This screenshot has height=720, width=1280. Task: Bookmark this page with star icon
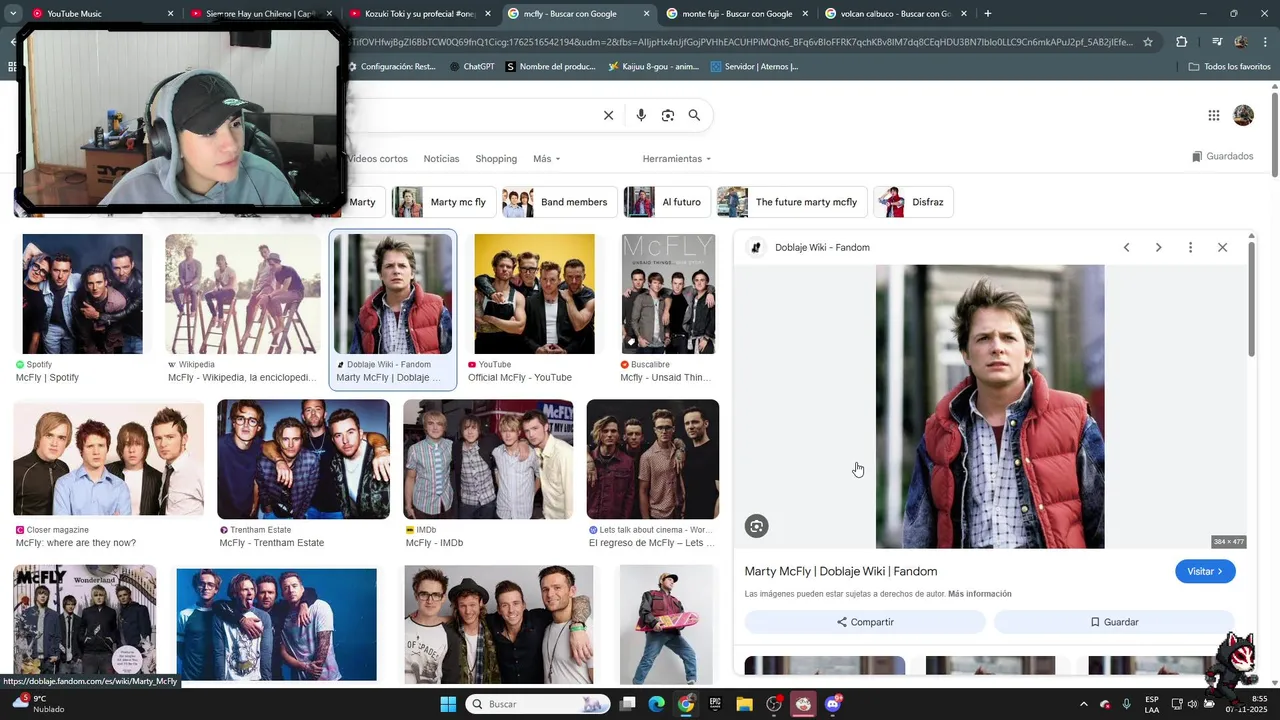tap(1148, 42)
